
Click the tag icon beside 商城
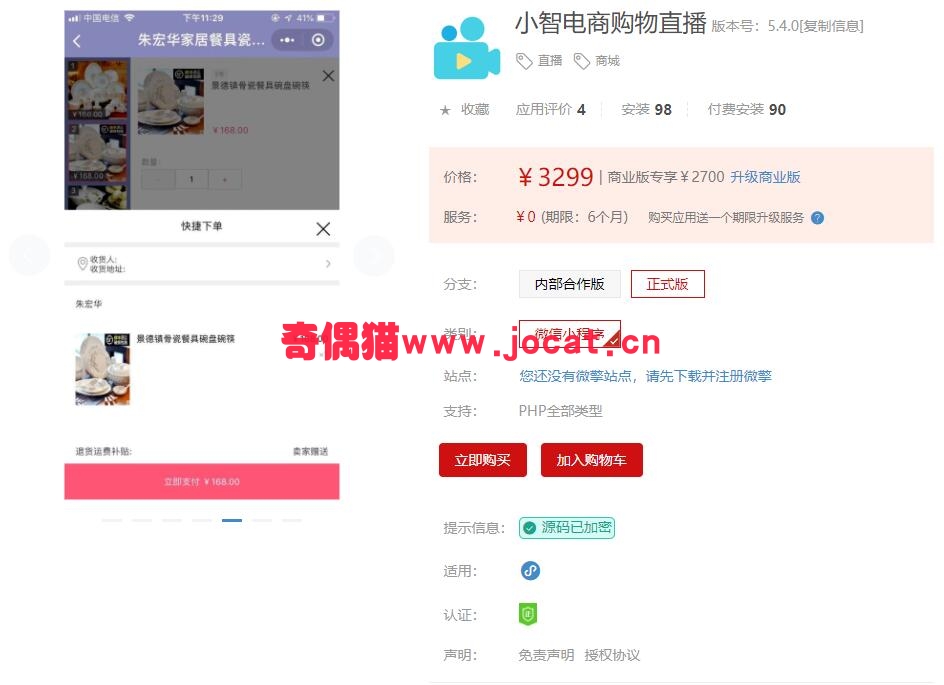click(x=581, y=61)
